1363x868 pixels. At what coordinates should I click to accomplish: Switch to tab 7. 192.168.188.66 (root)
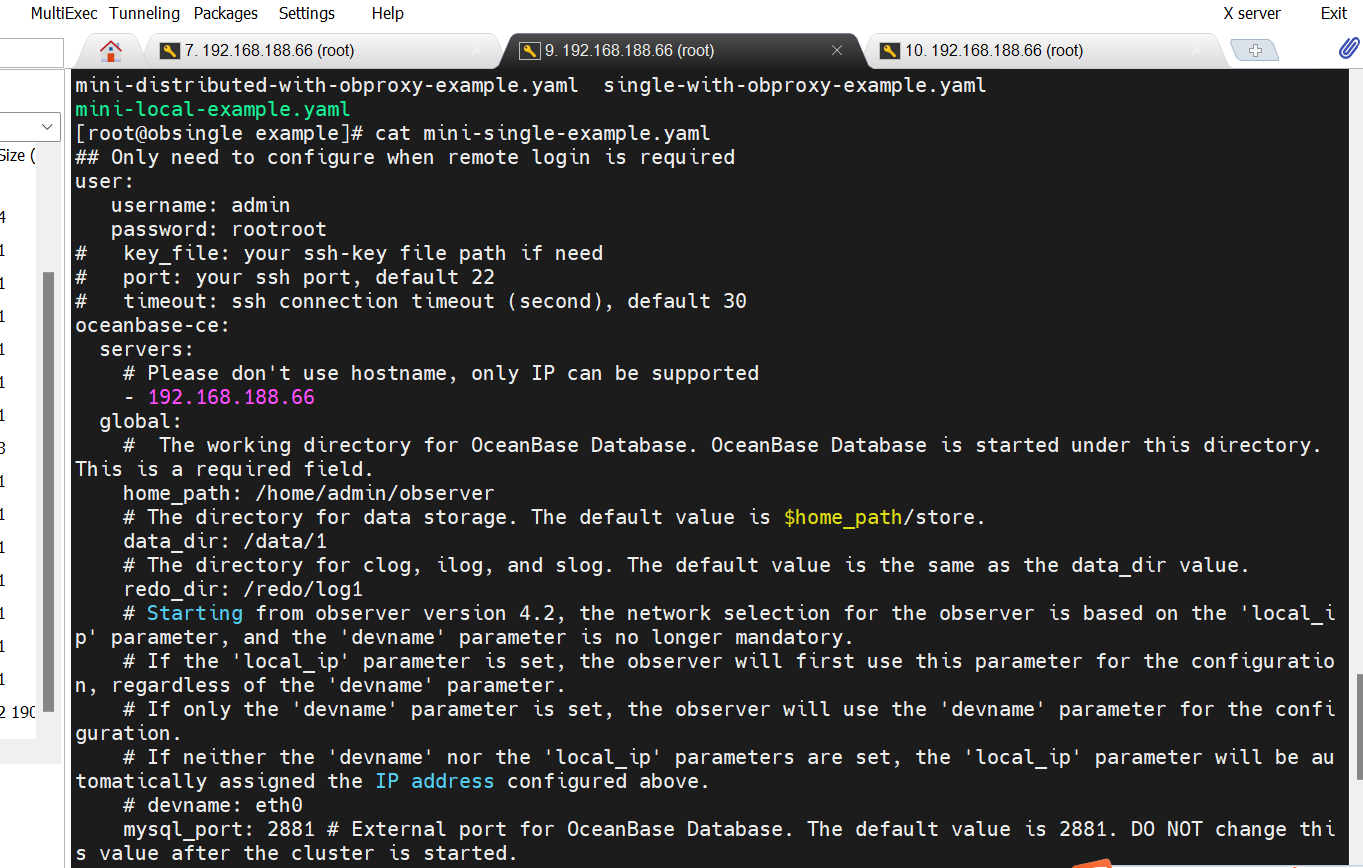[320, 50]
